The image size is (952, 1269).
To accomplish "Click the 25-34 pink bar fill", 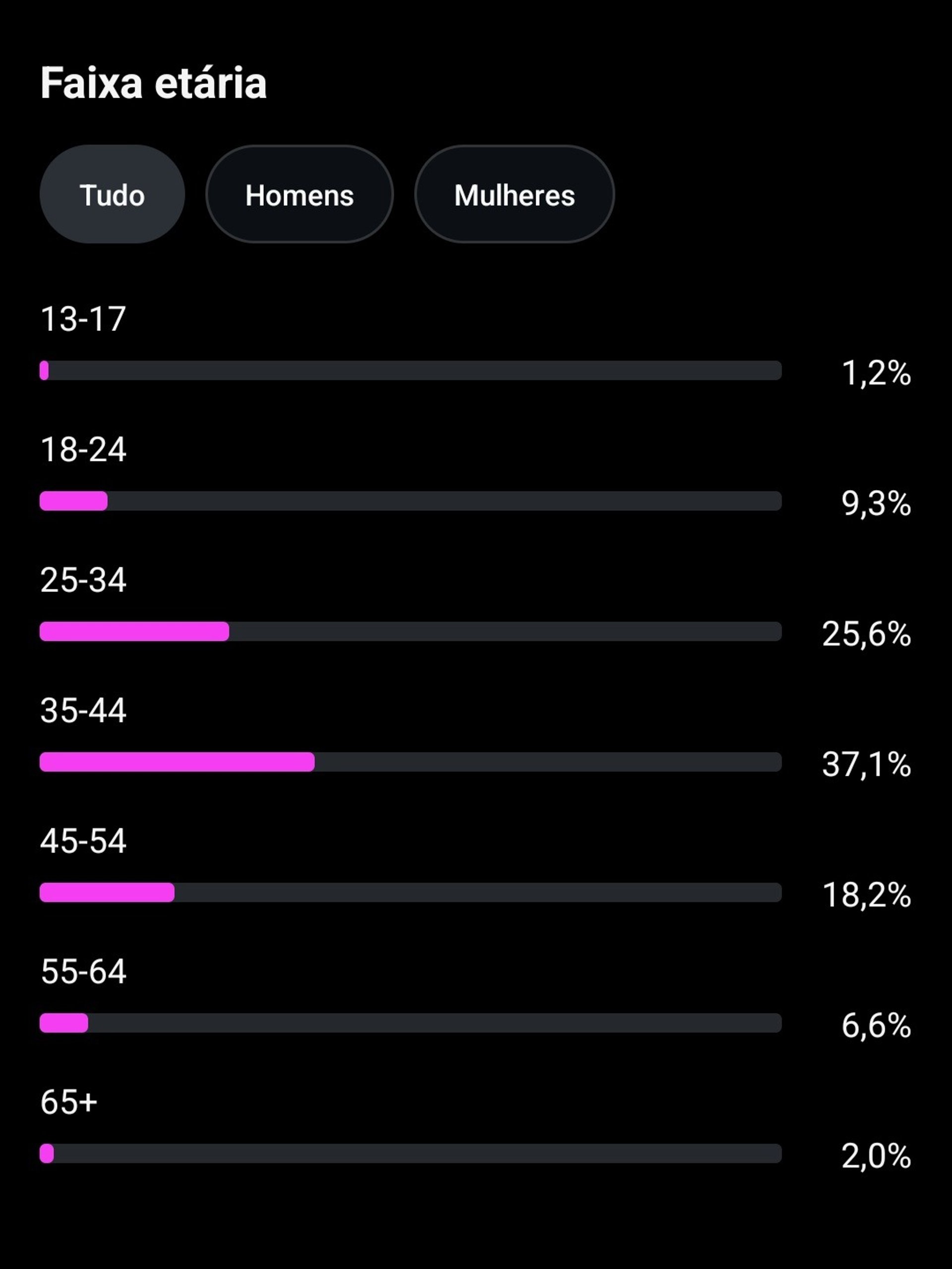I will tap(134, 632).
